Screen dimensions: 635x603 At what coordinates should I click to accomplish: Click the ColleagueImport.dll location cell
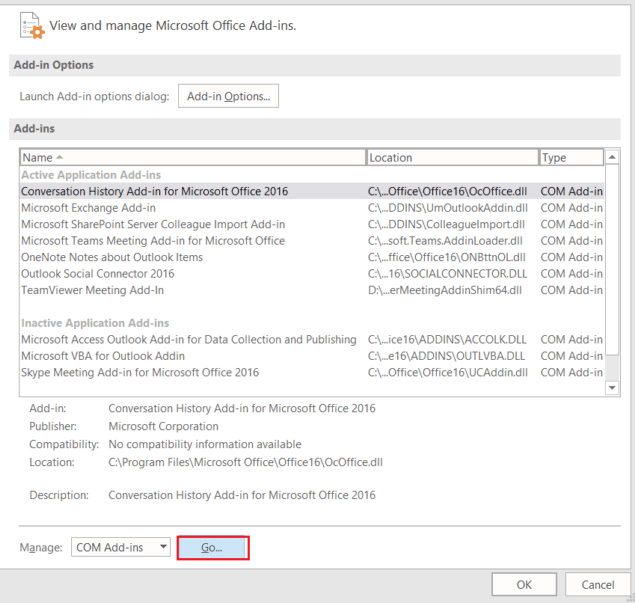click(446, 224)
